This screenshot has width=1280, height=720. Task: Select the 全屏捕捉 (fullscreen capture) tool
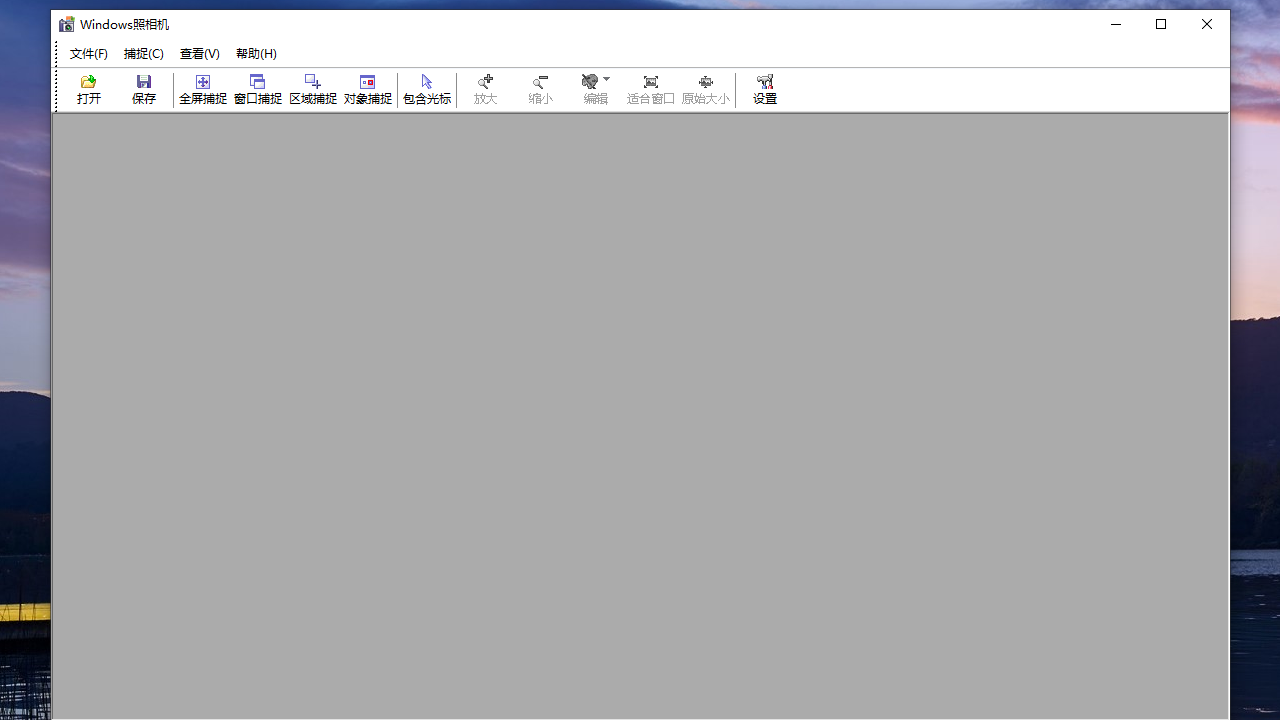coord(203,89)
